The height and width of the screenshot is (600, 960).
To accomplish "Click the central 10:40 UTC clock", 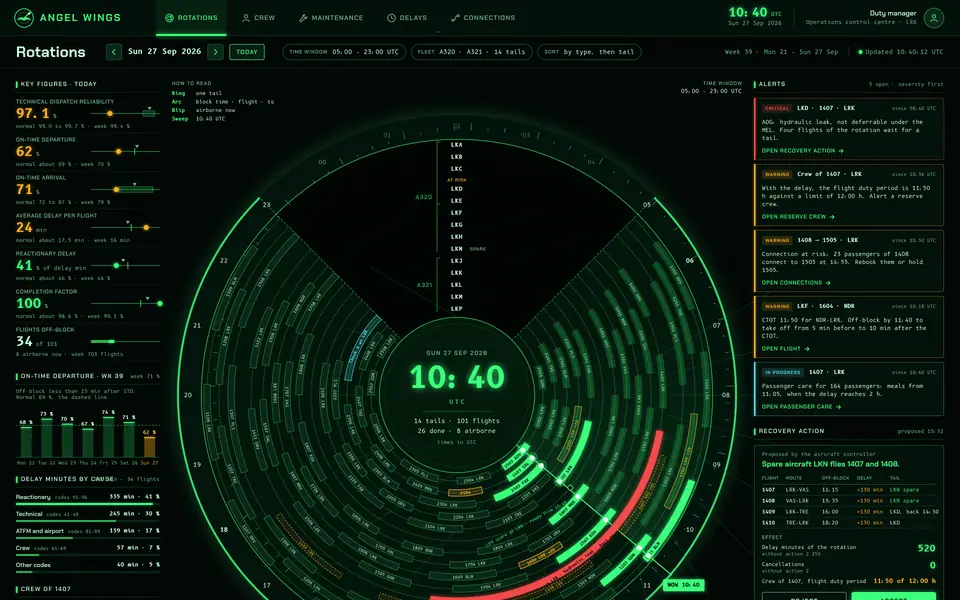I will (x=457, y=377).
